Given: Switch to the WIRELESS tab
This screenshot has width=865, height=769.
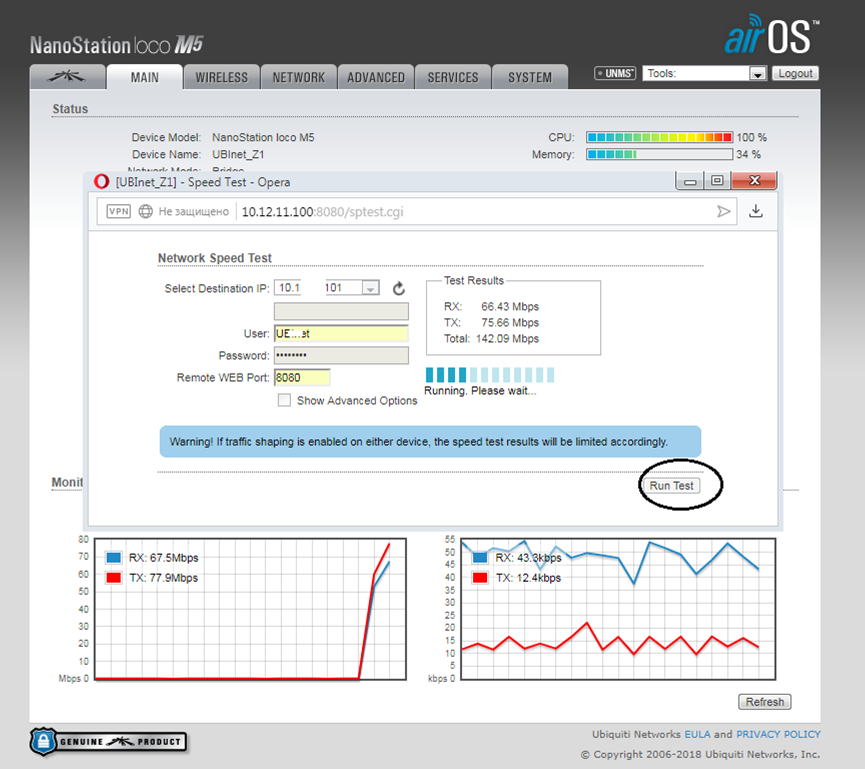Looking at the screenshot, I should tap(221, 77).
